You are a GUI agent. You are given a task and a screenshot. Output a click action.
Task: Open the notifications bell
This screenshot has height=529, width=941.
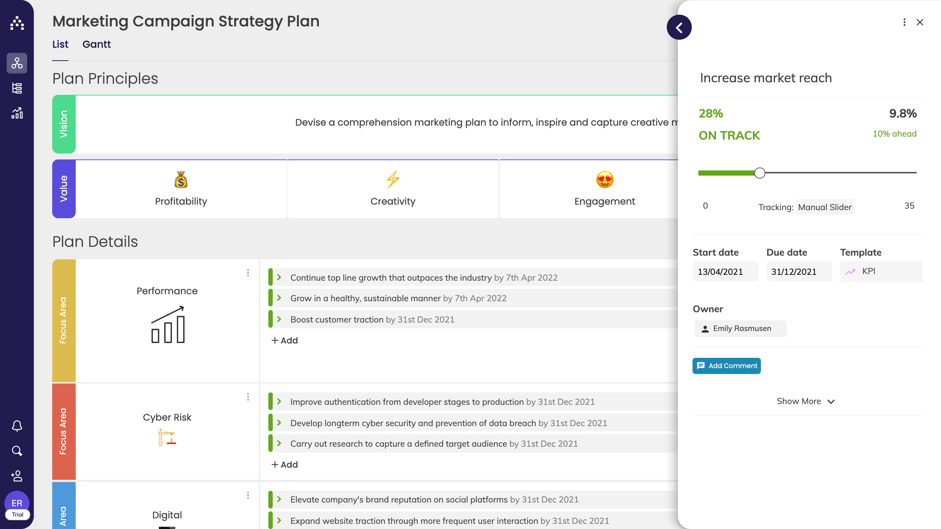pos(17,426)
